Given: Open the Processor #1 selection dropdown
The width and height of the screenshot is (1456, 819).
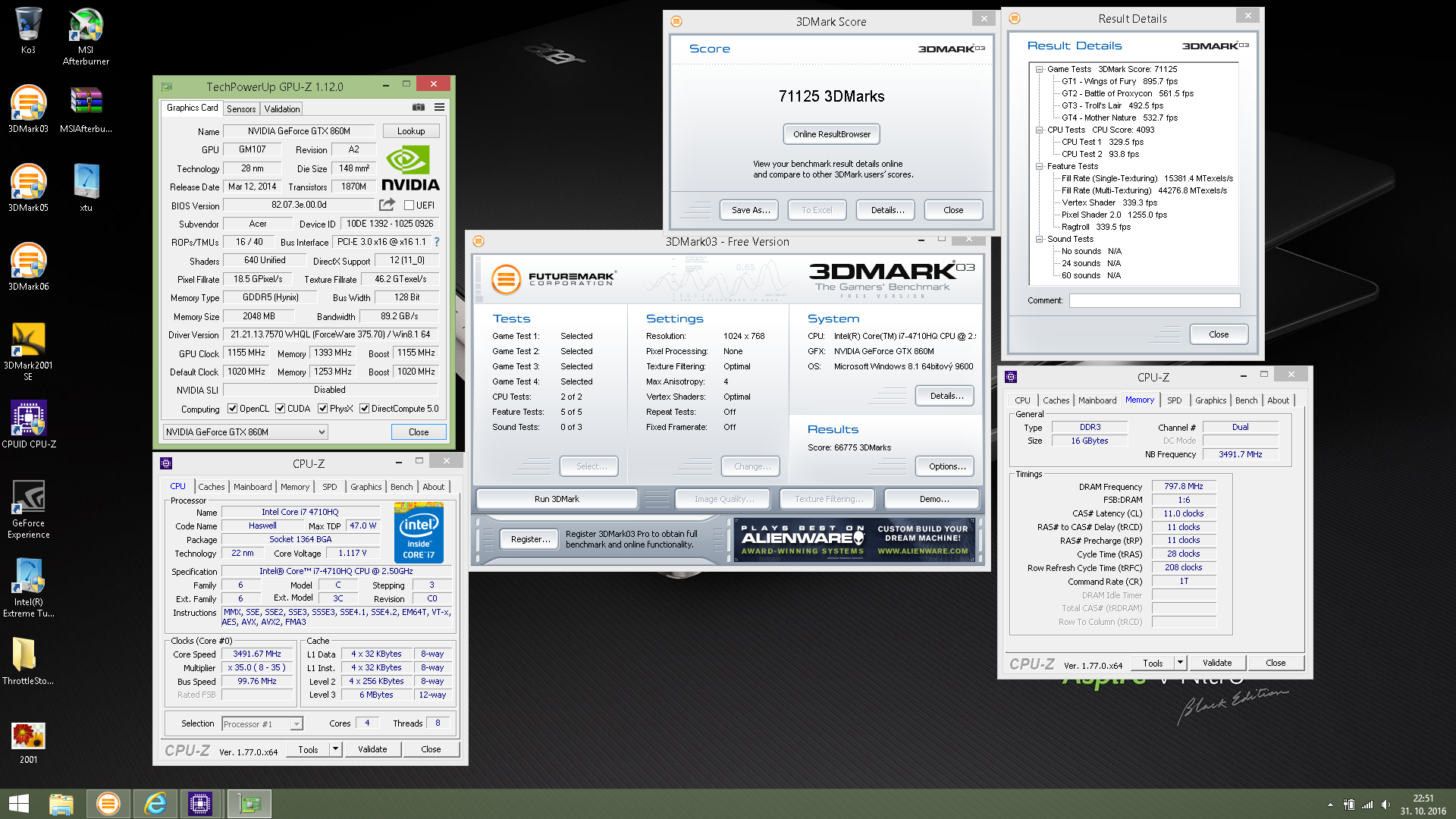Looking at the screenshot, I should pos(262,724).
